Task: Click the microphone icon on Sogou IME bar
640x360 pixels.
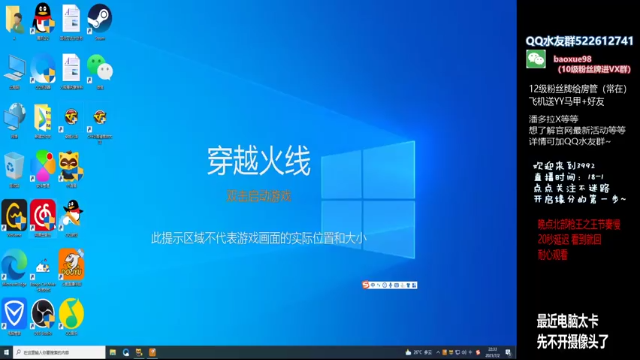Action: [390, 285]
